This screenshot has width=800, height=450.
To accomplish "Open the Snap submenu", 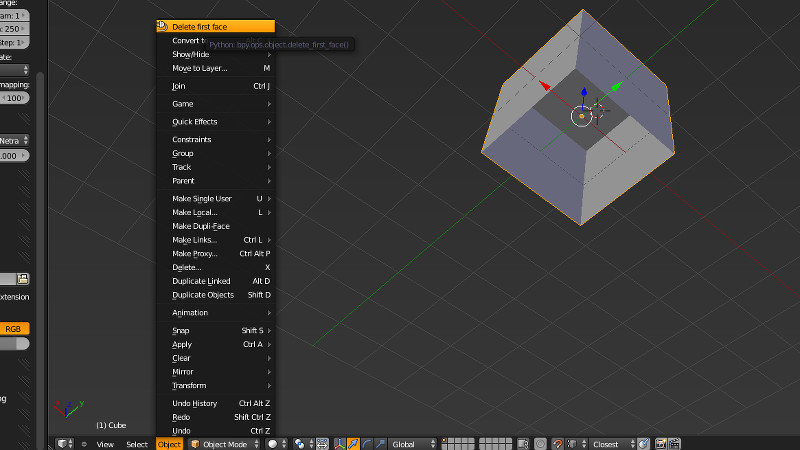I will (215, 331).
